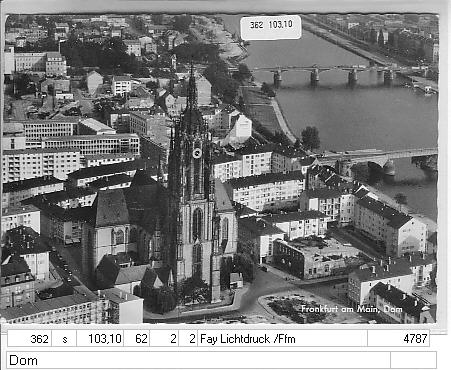Select the 4787 number field

398,339
